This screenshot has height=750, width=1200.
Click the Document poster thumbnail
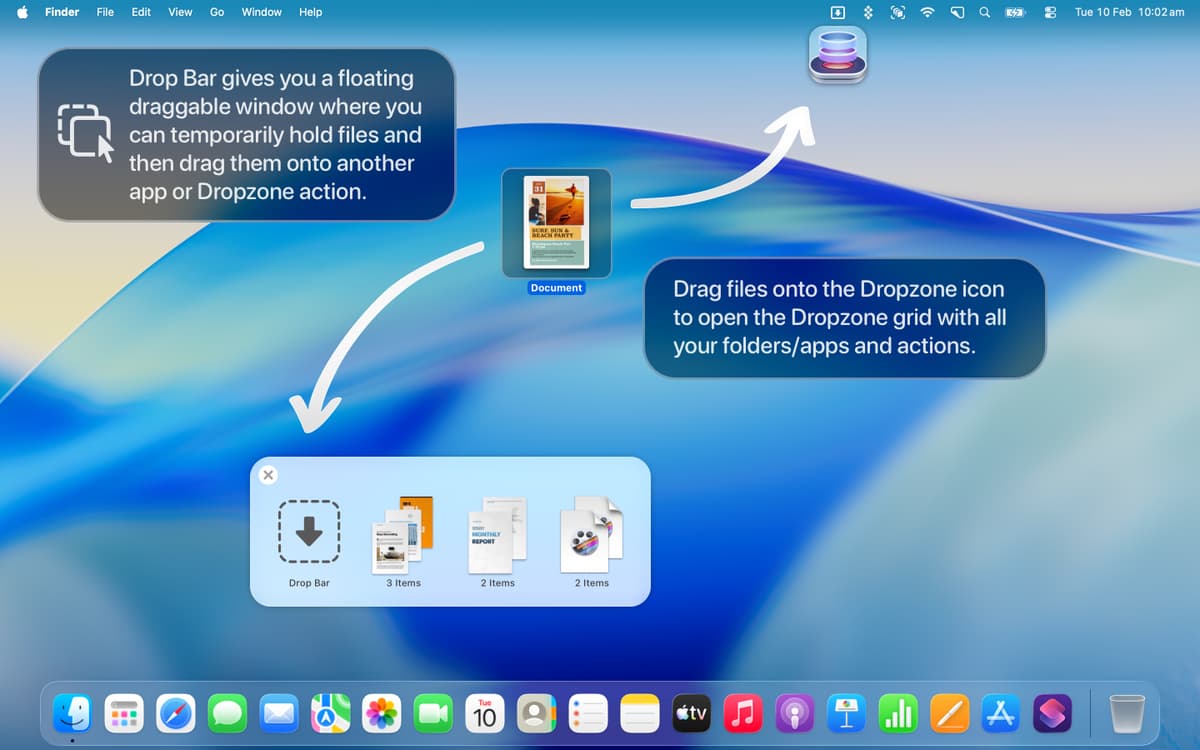556,222
